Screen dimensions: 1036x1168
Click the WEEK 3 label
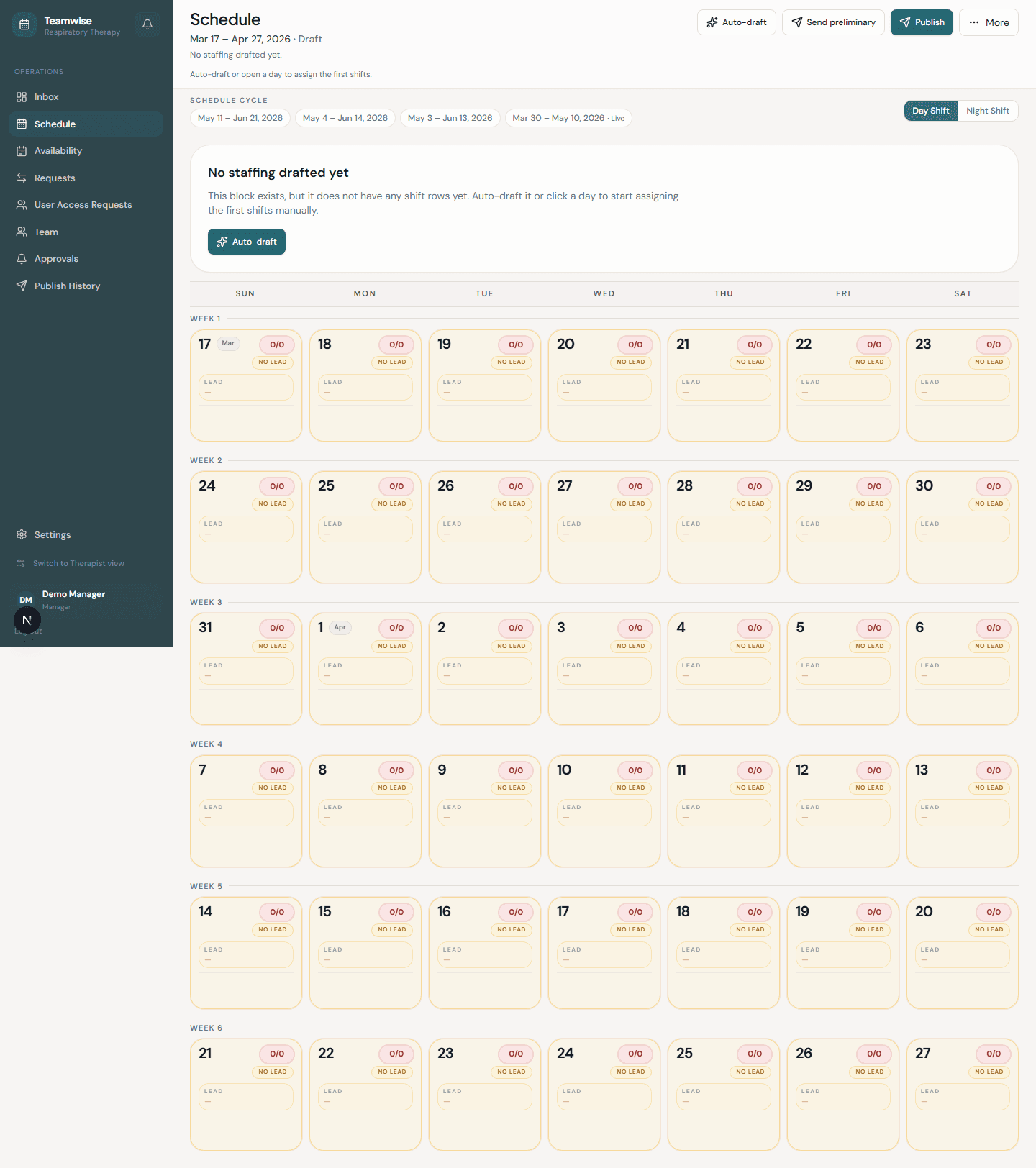[x=206, y=602]
